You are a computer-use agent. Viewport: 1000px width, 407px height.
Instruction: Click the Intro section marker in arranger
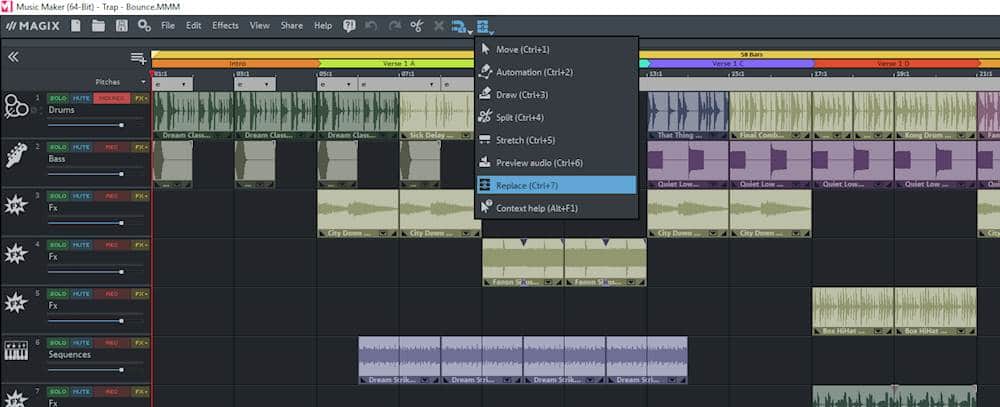237,63
